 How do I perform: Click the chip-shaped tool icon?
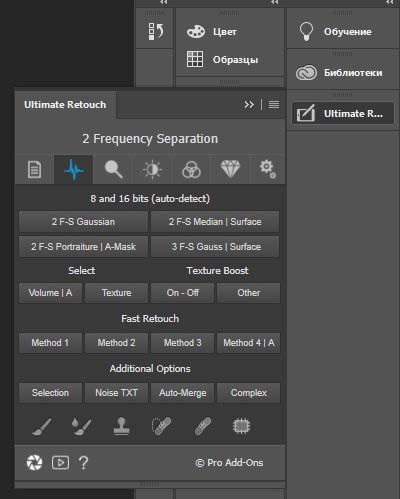coord(241,426)
